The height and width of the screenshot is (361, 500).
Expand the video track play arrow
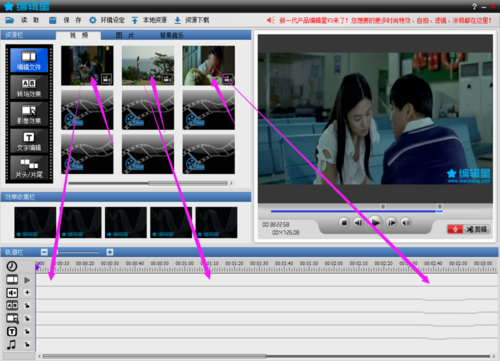point(27,280)
